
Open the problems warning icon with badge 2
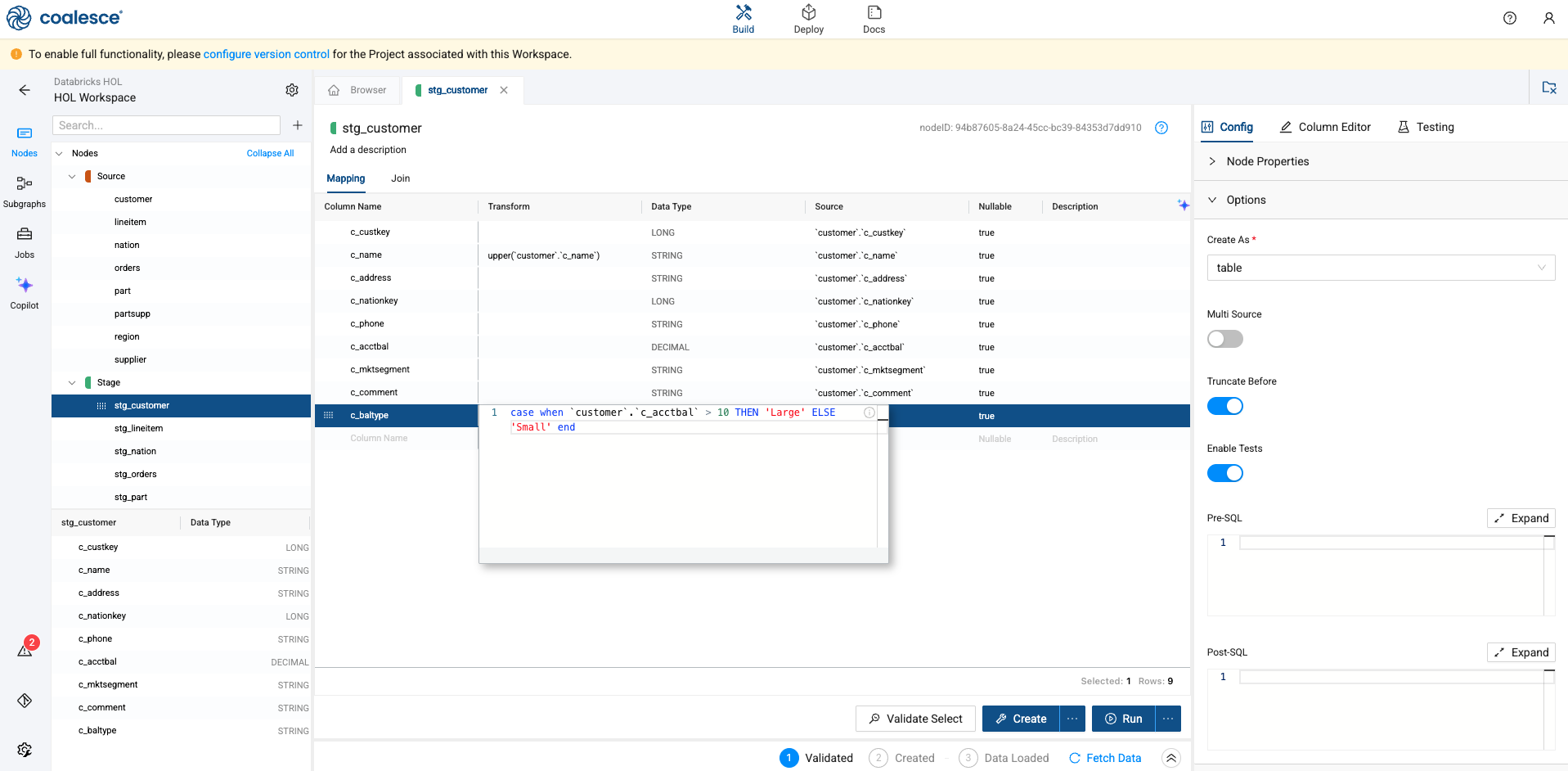(x=26, y=649)
